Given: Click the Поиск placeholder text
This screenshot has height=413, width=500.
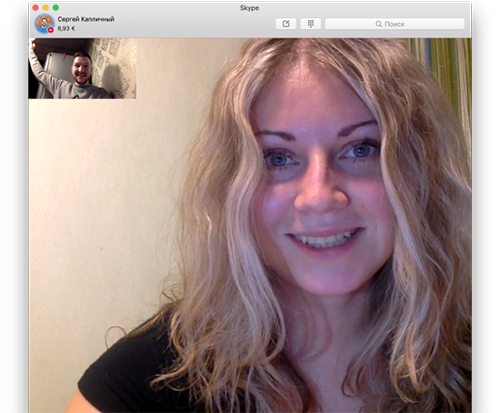Looking at the screenshot, I should pyautogui.click(x=394, y=24).
